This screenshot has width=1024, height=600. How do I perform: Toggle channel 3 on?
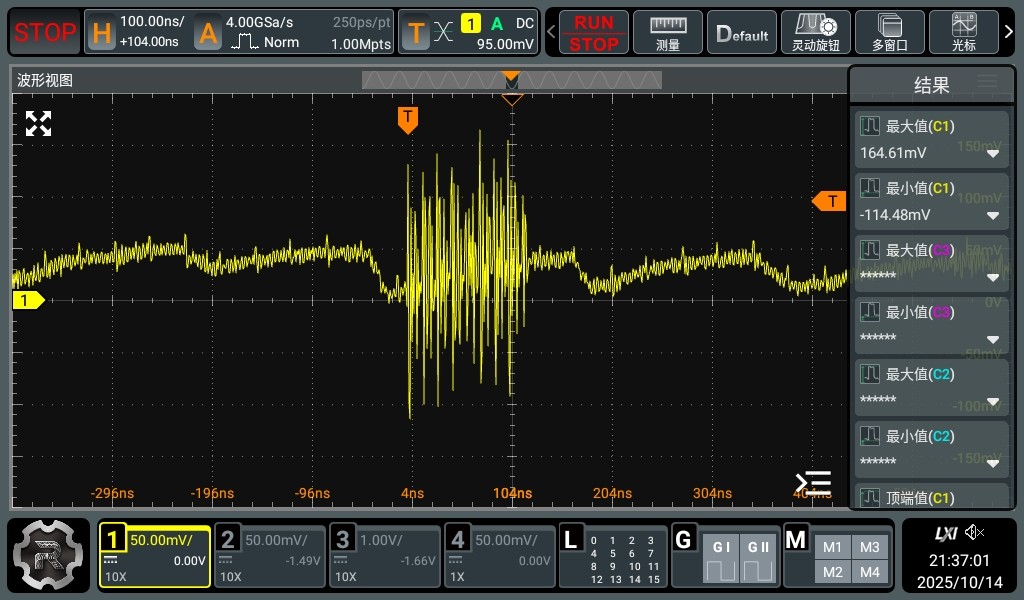pos(383,555)
